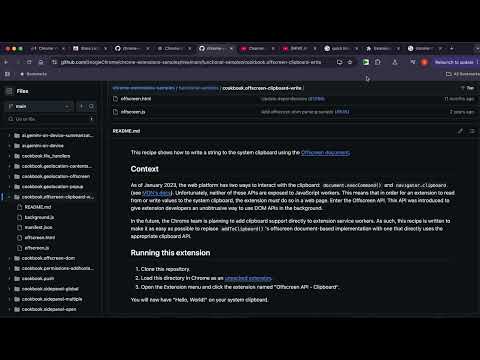Open offscreen.js in the file list
This screenshot has height=360, width=480.
point(133,112)
